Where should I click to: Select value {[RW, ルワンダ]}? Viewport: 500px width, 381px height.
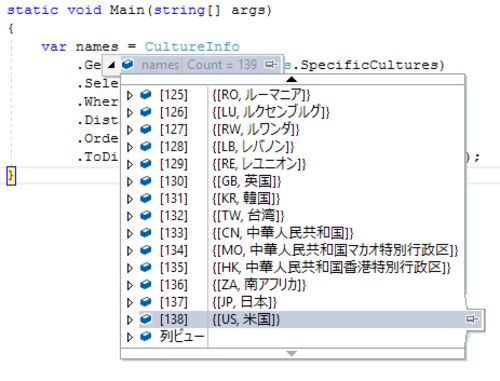[x=256, y=130]
